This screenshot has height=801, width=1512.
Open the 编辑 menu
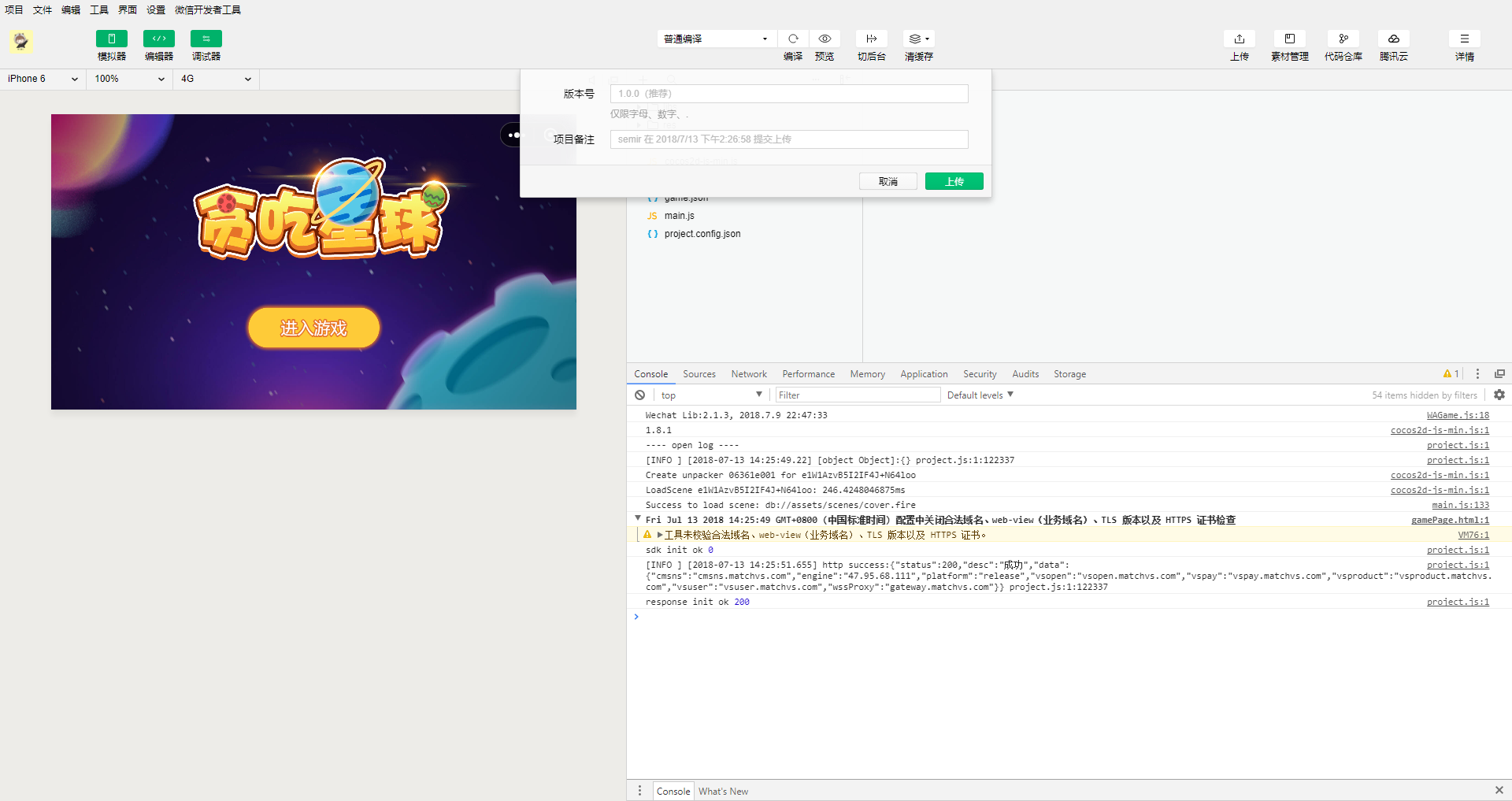point(71,10)
